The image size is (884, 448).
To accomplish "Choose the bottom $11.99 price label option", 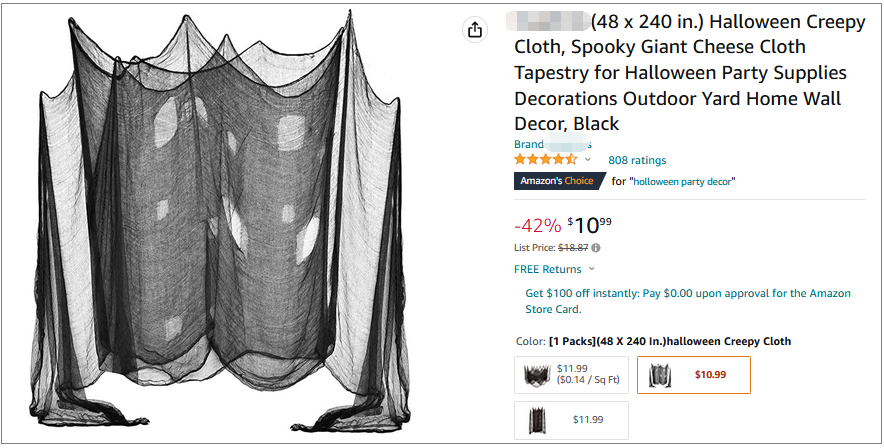I will (x=588, y=420).
